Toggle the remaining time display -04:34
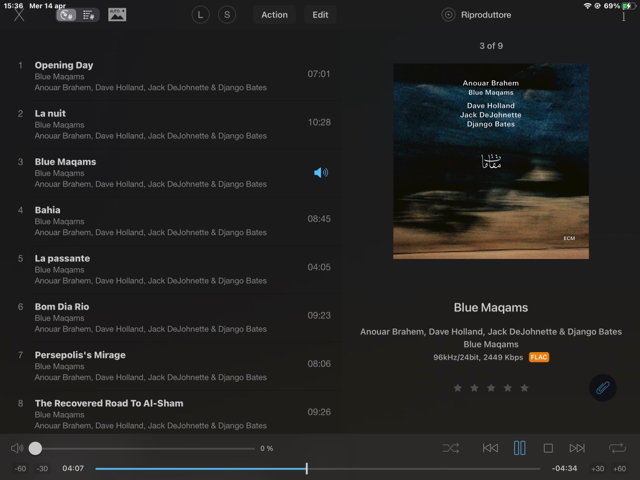This screenshot has height=480, width=640. pyautogui.click(x=564, y=469)
